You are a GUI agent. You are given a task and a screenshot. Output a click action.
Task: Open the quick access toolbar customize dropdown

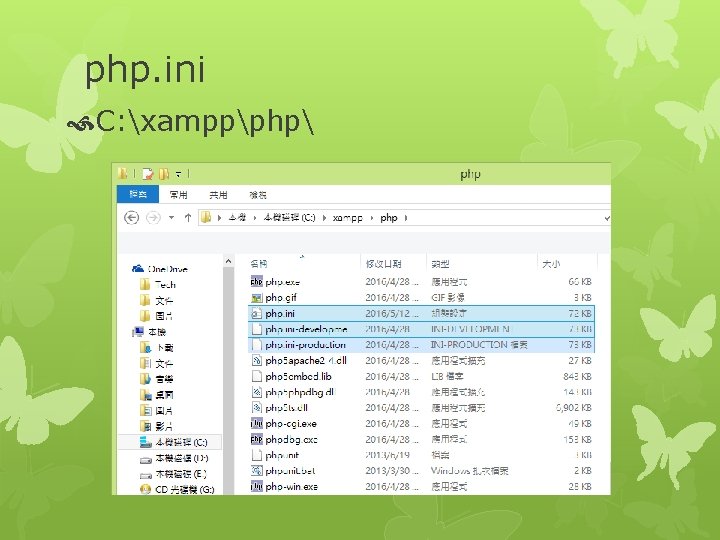coord(179,174)
